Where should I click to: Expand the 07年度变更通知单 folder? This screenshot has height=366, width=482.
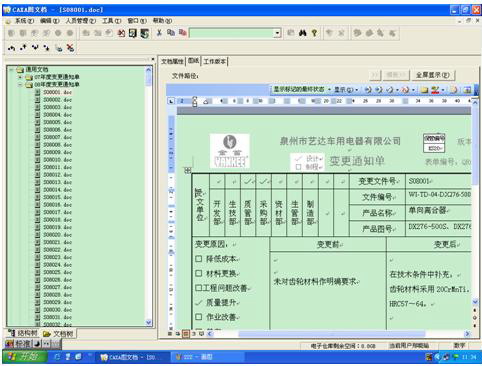tap(20, 77)
